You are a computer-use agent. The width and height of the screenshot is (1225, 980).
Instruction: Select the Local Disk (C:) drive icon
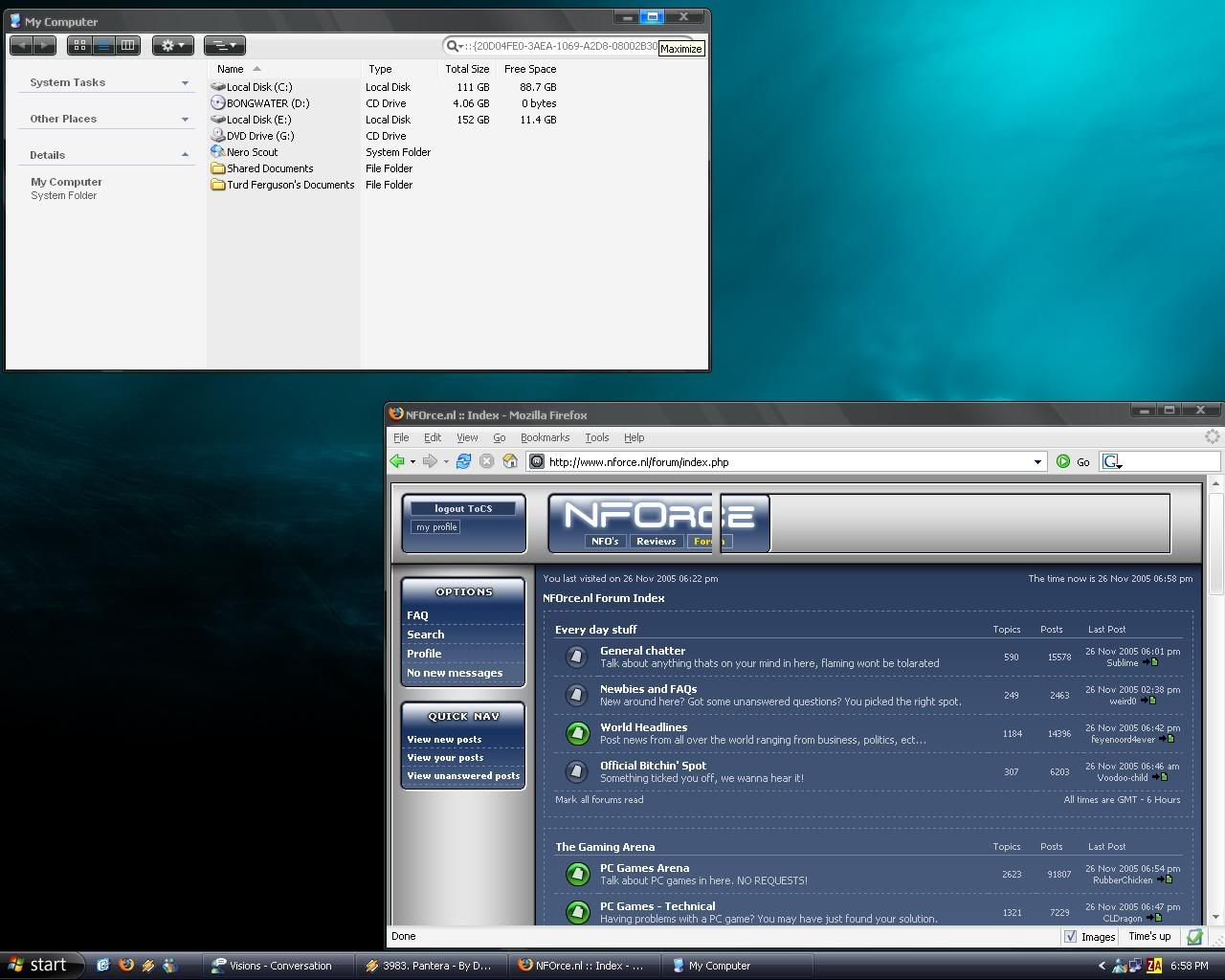[x=218, y=87]
